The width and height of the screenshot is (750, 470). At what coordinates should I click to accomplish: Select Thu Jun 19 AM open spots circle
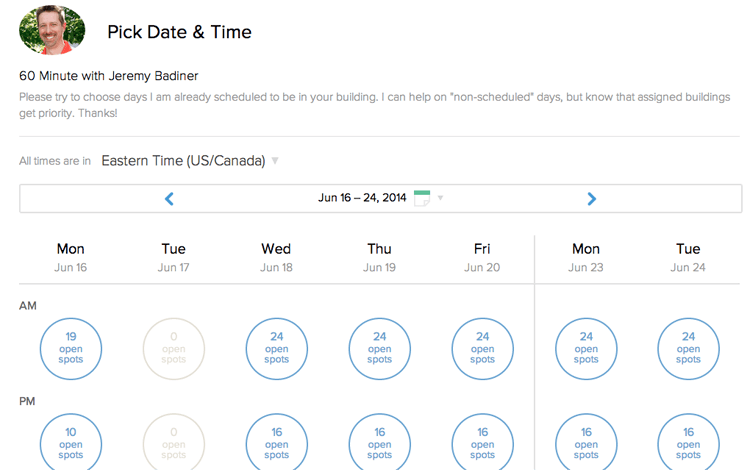pyautogui.click(x=379, y=349)
